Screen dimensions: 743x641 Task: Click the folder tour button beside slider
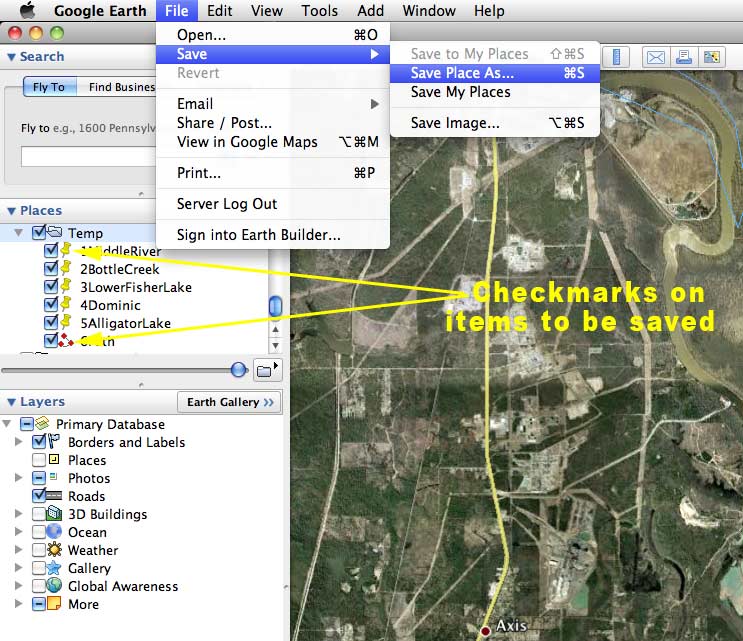[267, 370]
